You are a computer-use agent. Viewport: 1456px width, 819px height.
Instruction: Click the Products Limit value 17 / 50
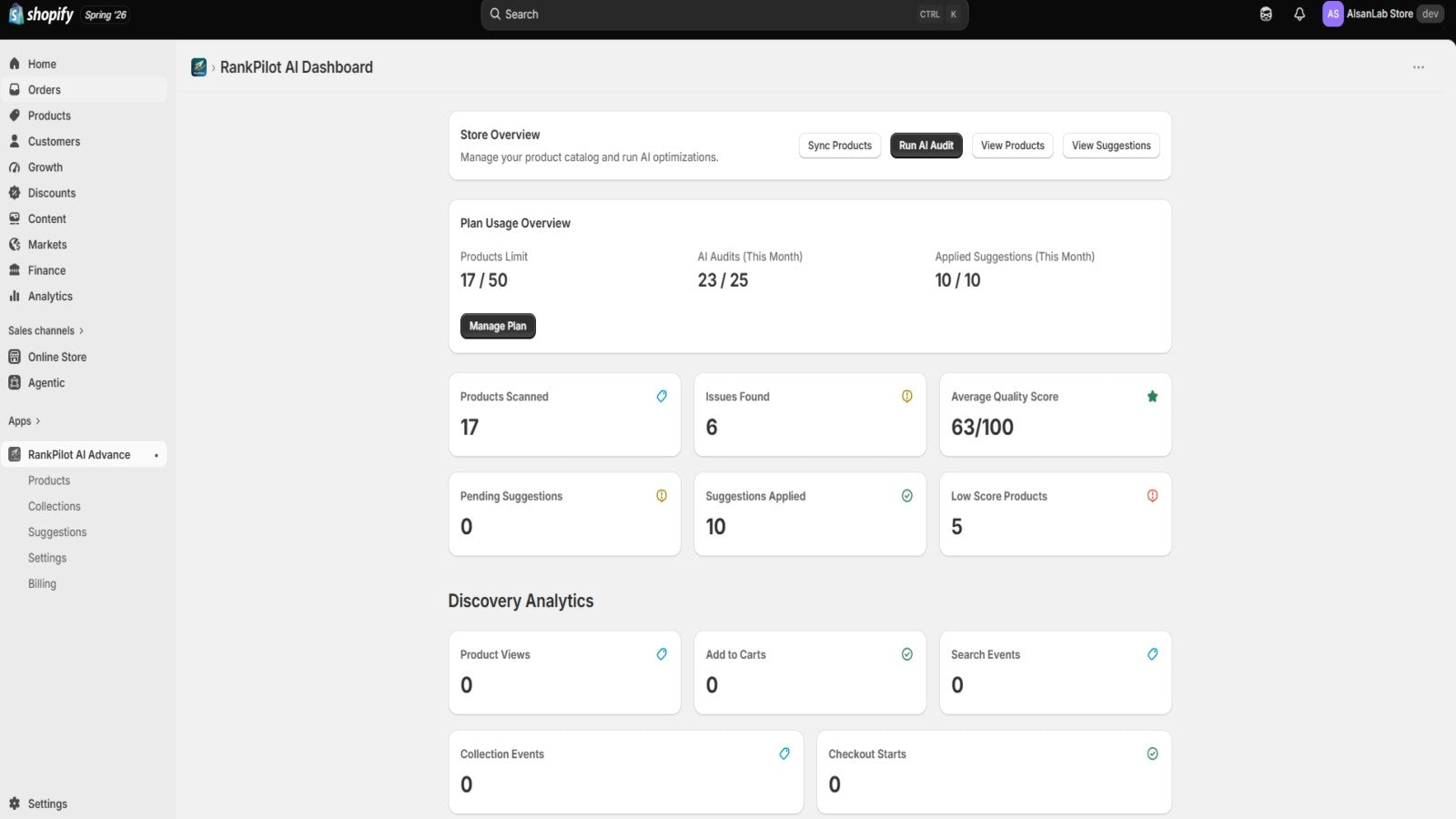tap(484, 280)
